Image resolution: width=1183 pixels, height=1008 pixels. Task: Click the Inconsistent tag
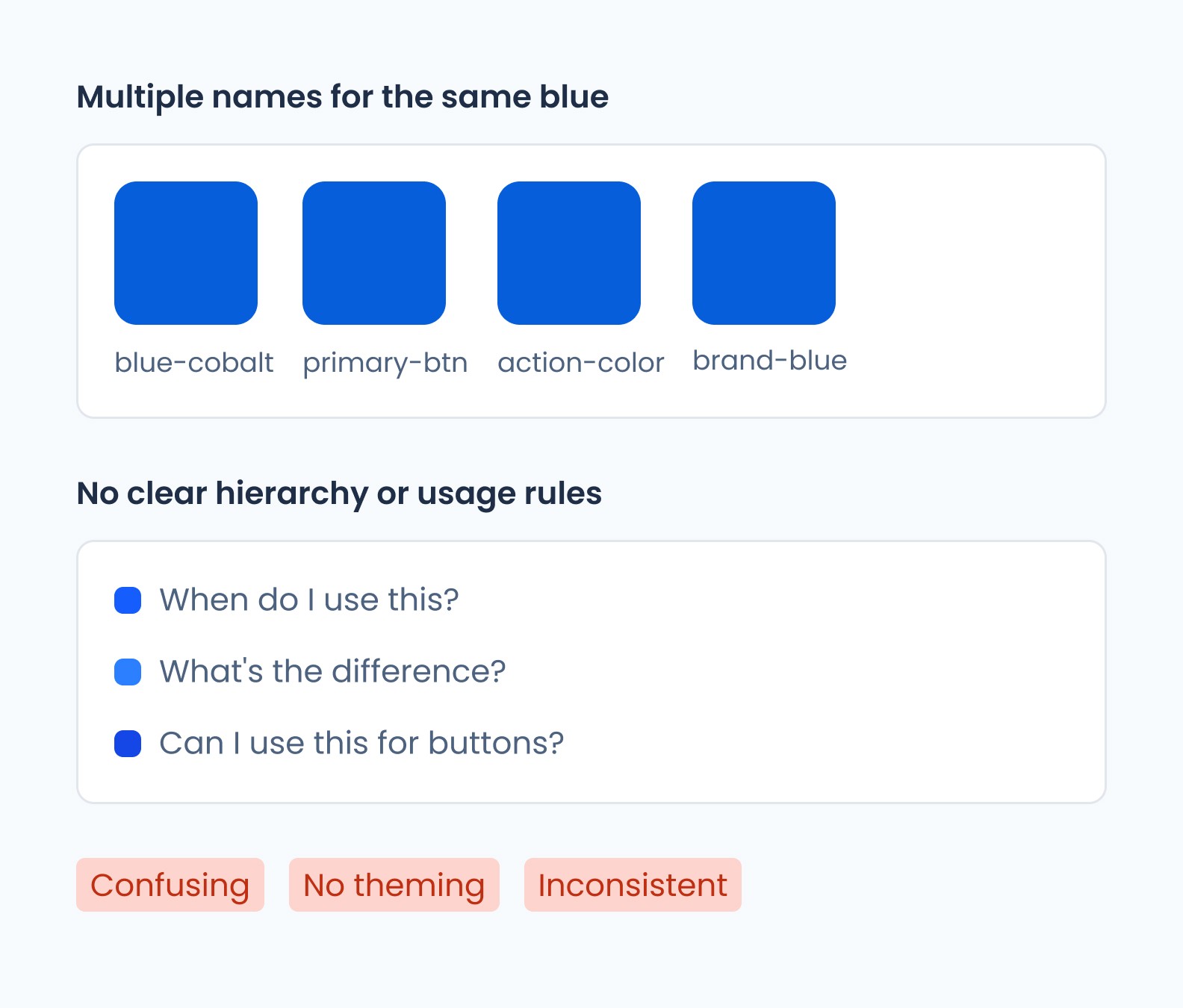(x=633, y=885)
